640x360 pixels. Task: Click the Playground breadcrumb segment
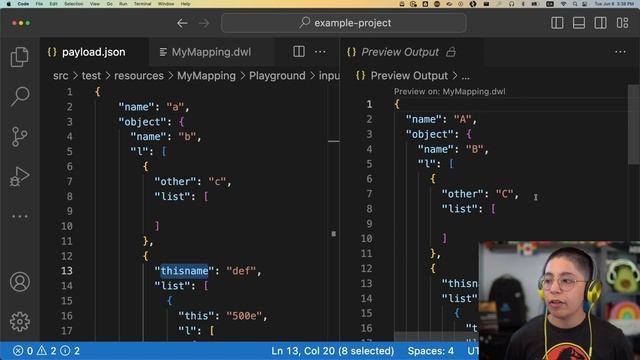pyautogui.click(x=277, y=76)
